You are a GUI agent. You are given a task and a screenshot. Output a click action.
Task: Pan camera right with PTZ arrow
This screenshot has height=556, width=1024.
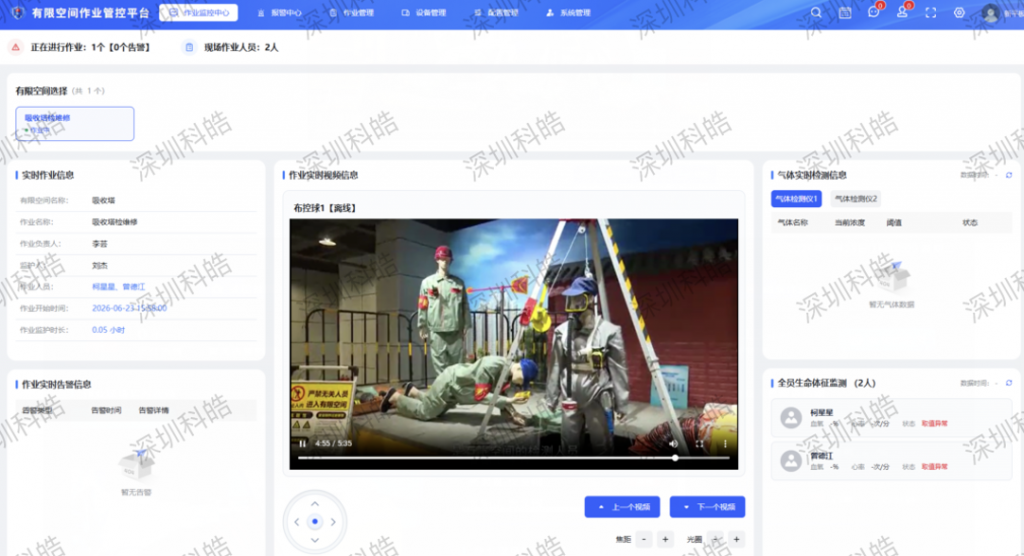(x=333, y=521)
